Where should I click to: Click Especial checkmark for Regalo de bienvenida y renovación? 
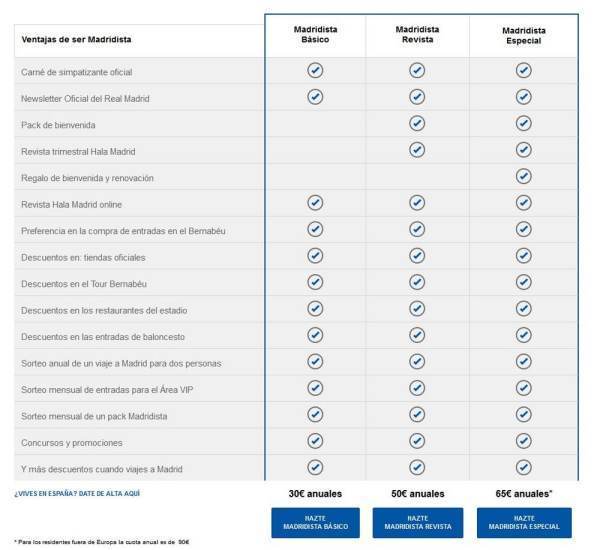(523, 176)
